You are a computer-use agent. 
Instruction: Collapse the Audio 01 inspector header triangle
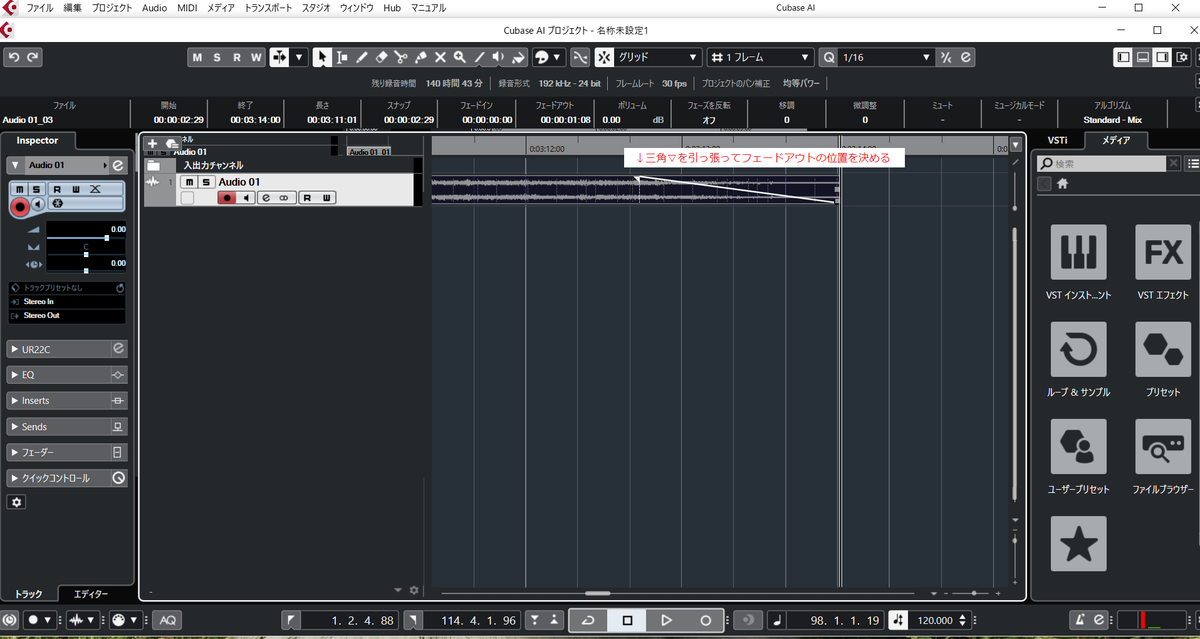pyautogui.click(x=16, y=165)
